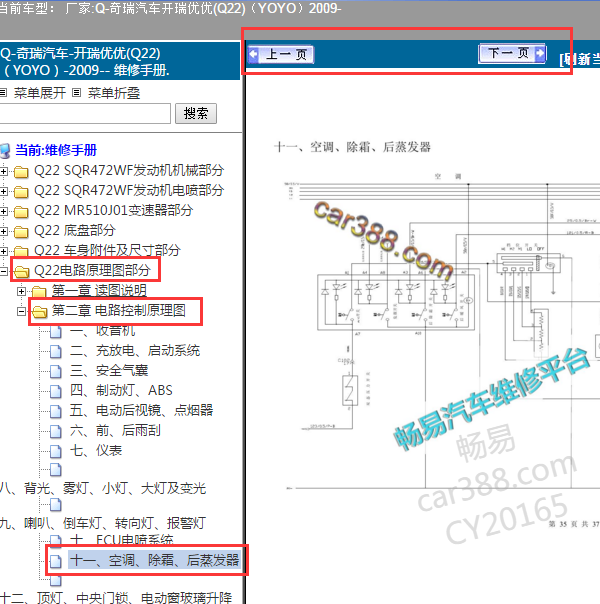Expand Q22 SQR472WF发动机机械部分 plus box
The height and width of the screenshot is (604, 600).
tap(3, 171)
